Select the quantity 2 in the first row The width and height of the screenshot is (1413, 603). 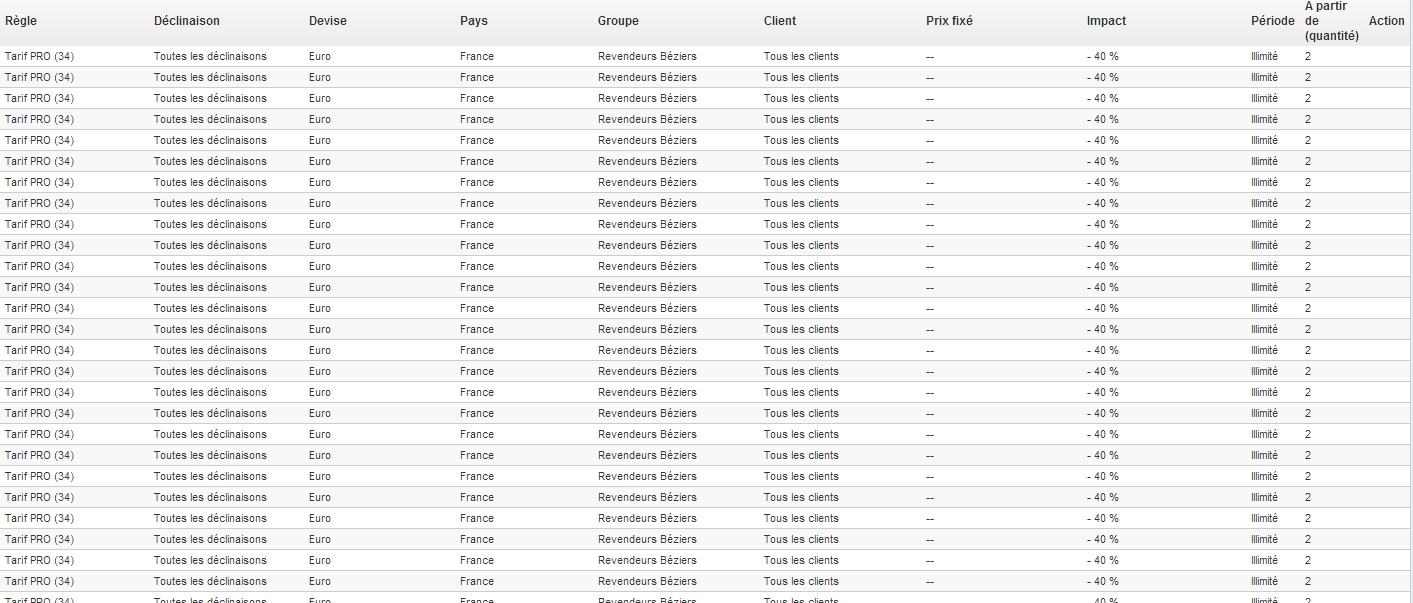point(1308,56)
